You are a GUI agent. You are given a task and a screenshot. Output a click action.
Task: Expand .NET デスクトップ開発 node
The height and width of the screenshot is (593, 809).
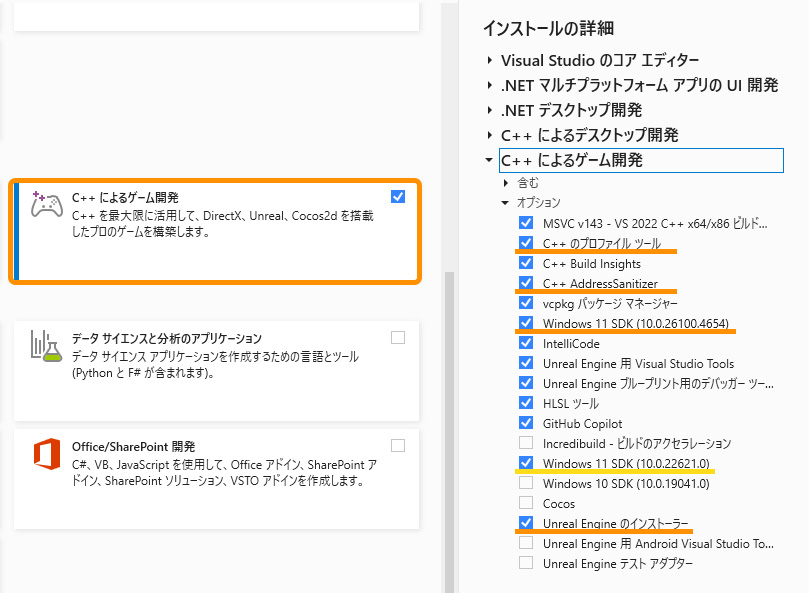pos(489,110)
